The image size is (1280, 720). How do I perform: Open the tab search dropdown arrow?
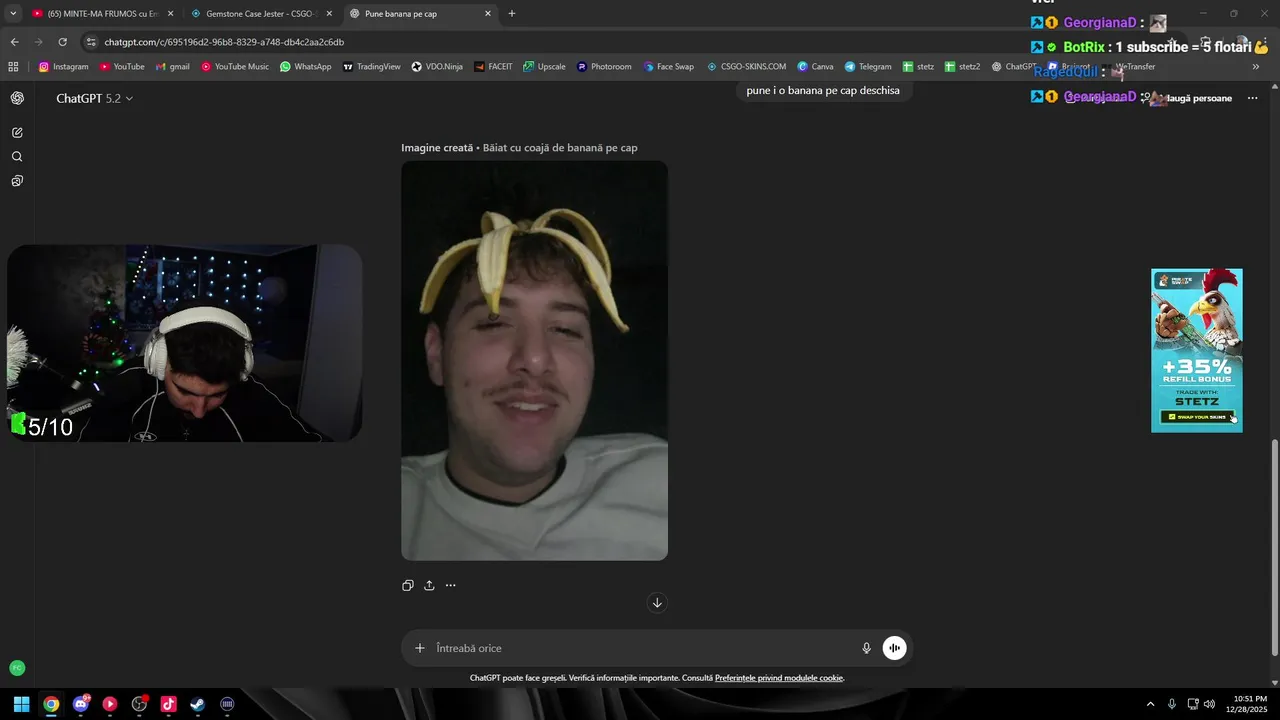13,14
